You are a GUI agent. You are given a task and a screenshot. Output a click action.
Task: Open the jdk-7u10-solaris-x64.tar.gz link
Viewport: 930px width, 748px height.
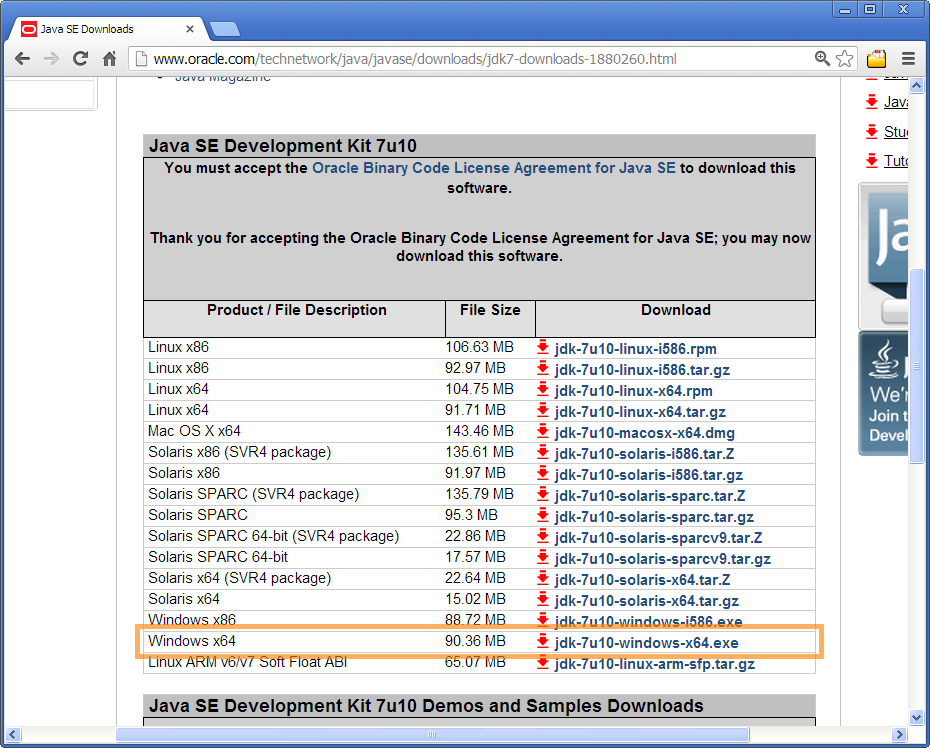(647, 601)
